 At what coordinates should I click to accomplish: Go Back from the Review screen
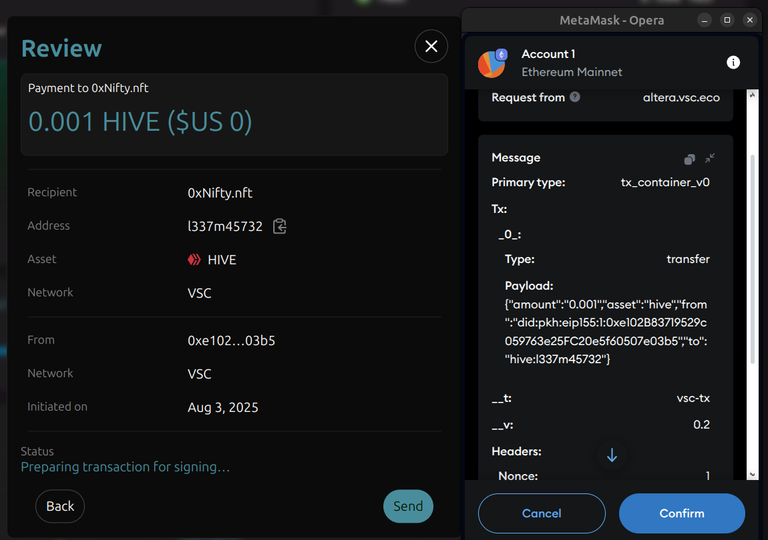60,506
